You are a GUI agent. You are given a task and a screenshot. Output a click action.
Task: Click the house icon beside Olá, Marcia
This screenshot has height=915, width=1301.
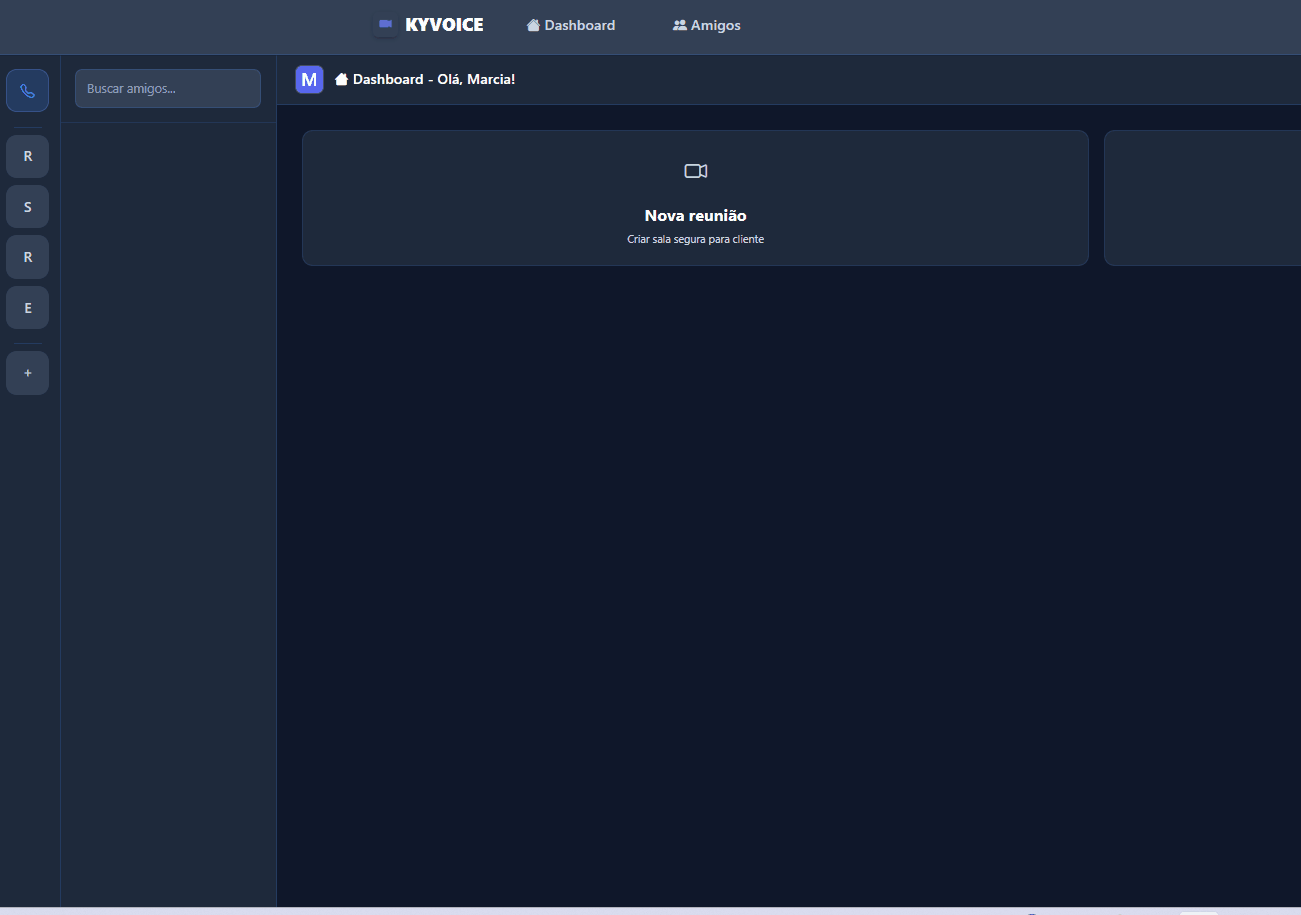341,79
